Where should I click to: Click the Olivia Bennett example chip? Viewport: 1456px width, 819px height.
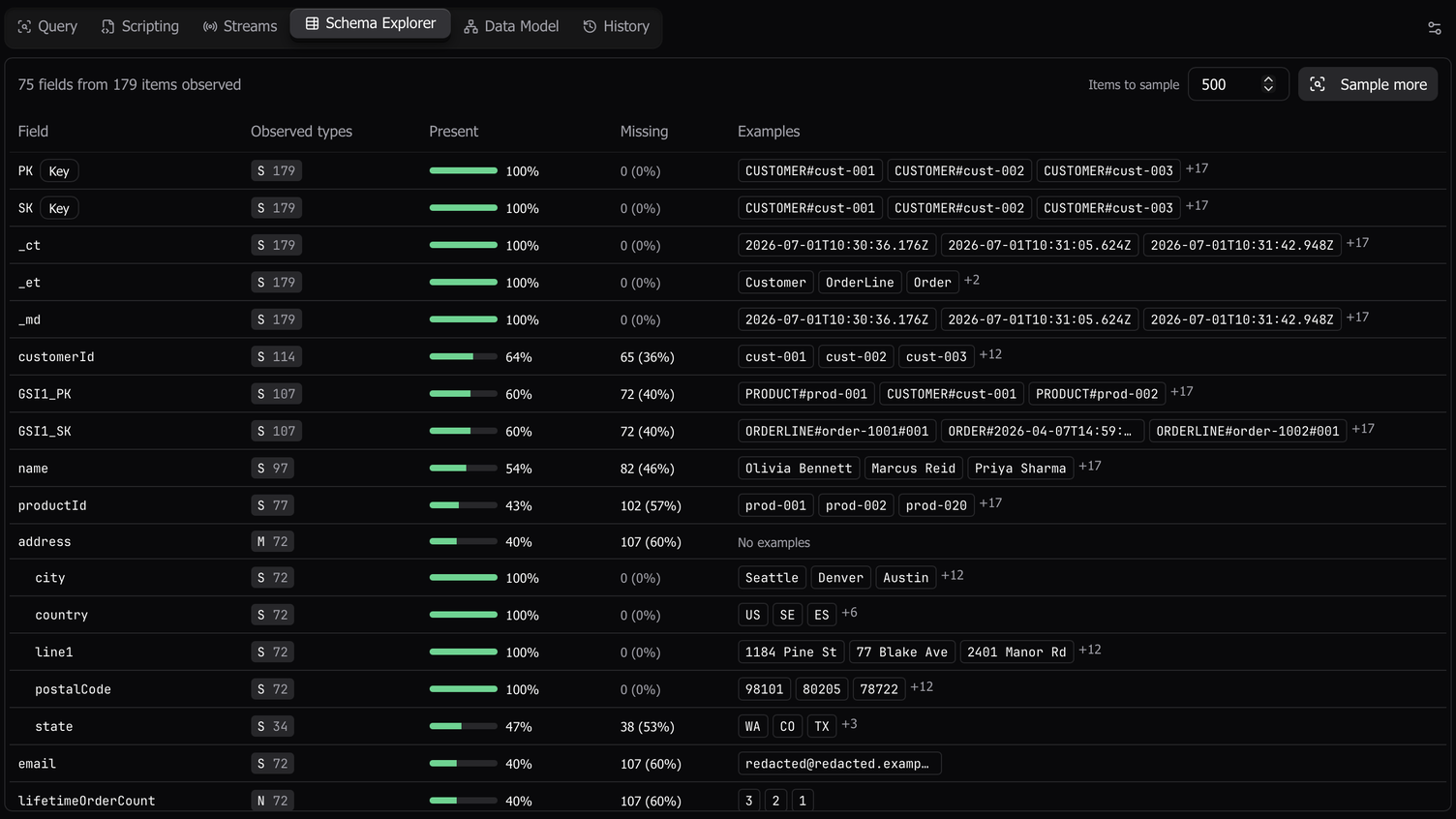tap(799, 469)
